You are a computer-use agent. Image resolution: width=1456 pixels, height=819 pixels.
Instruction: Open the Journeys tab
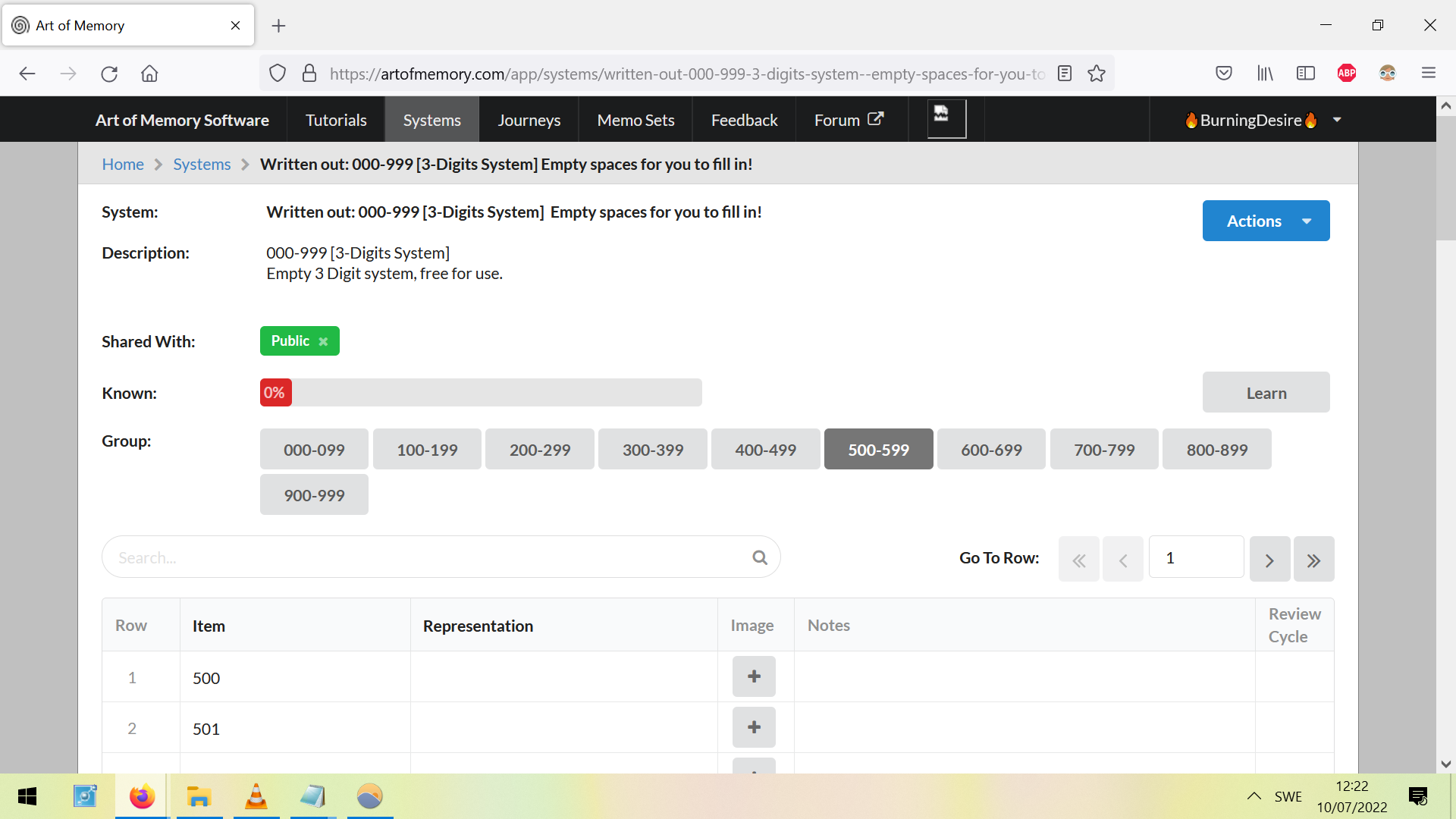point(529,120)
